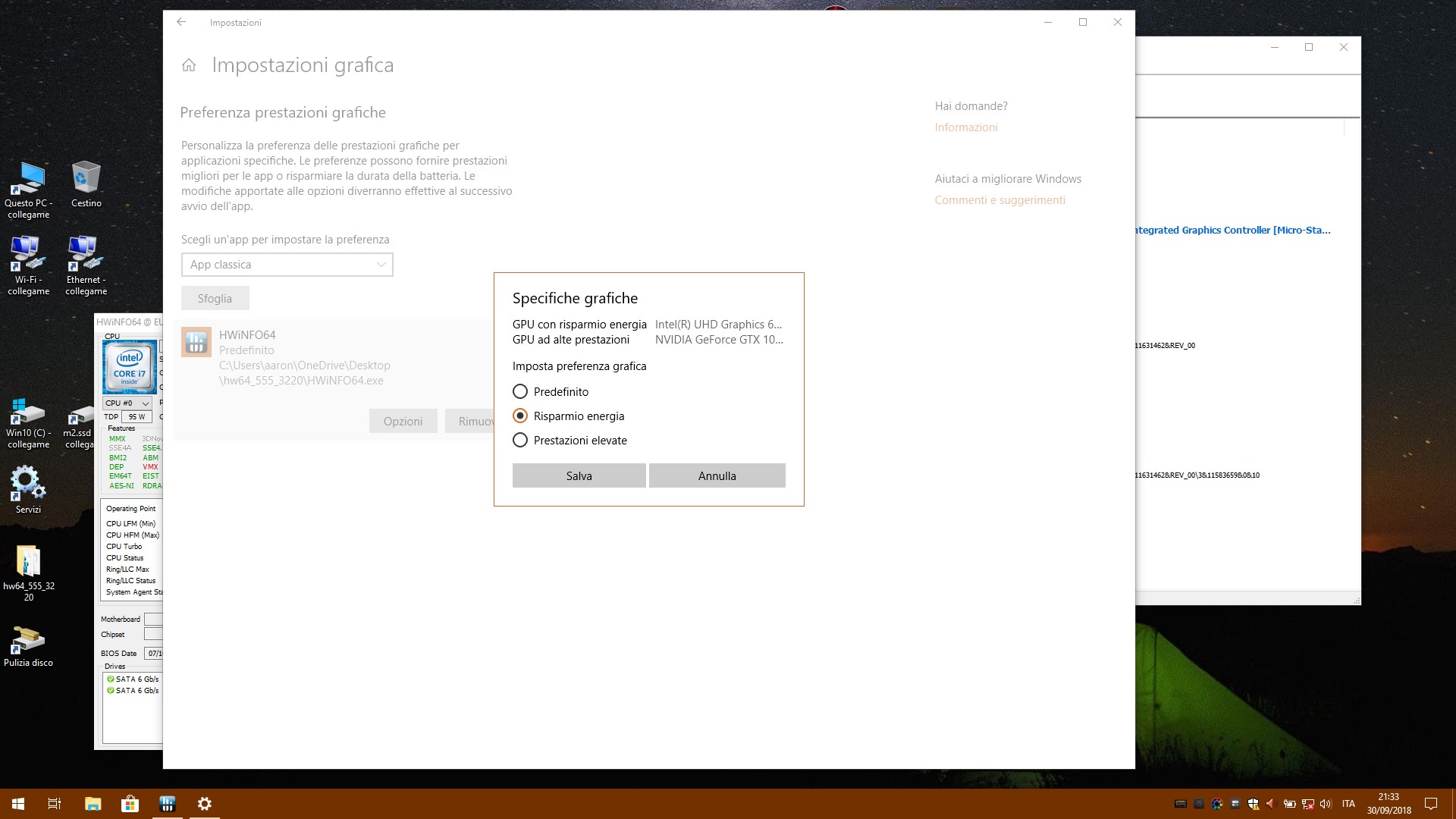Click the Rimuovi button for HWiNFO64

(x=469, y=421)
